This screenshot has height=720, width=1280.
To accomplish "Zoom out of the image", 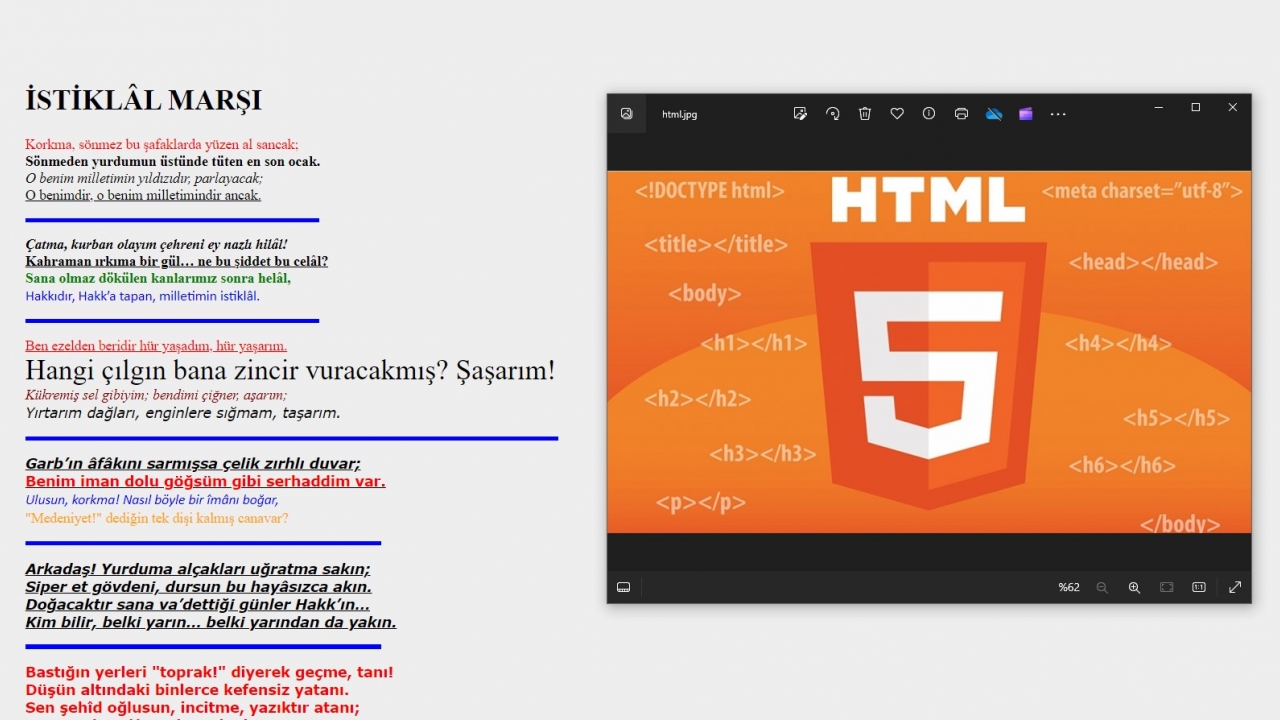I will coord(1102,587).
